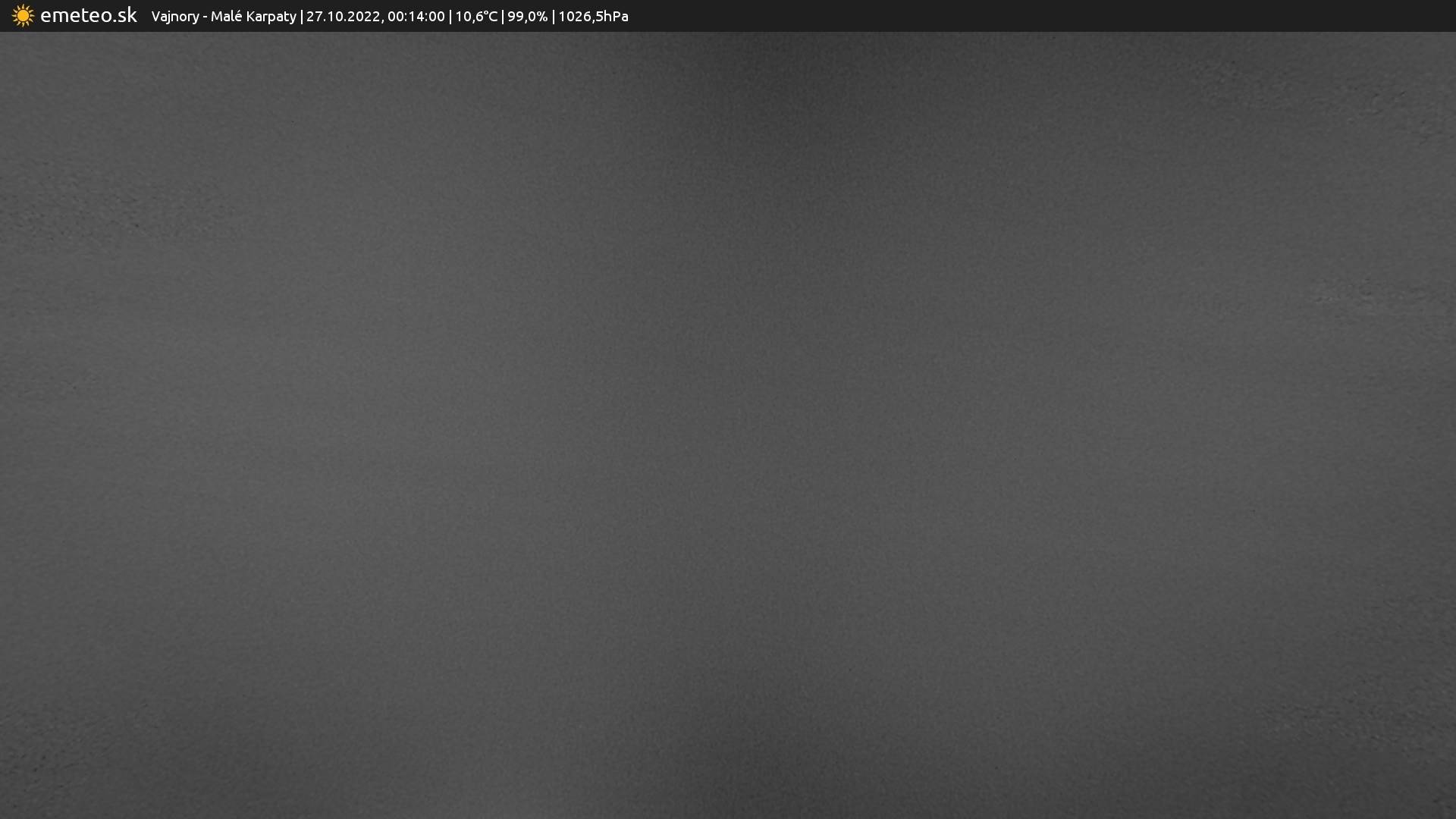Select the Vajnory location word

tap(174, 17)
